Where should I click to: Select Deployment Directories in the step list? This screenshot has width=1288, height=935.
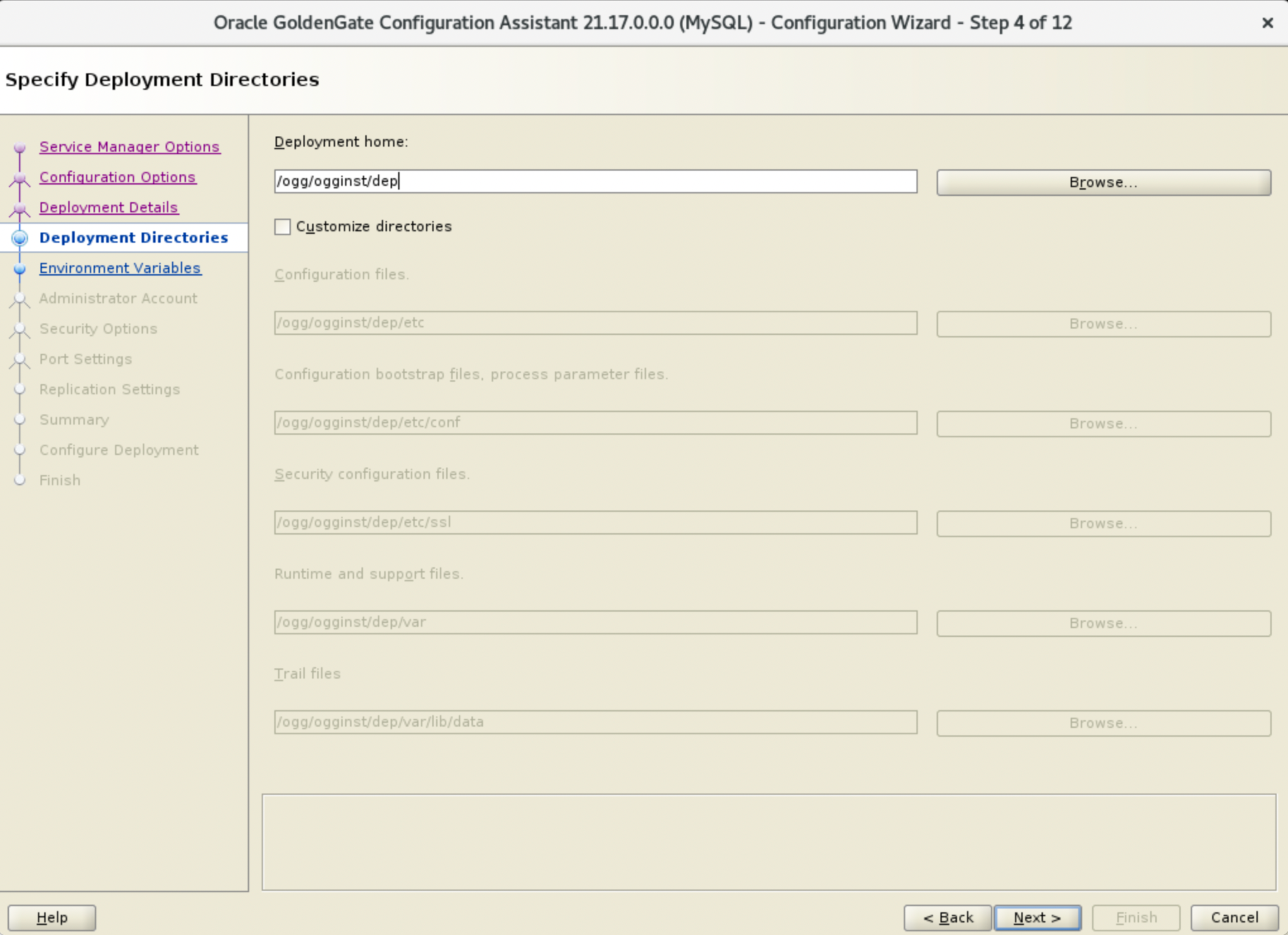[x=133, y=238]
